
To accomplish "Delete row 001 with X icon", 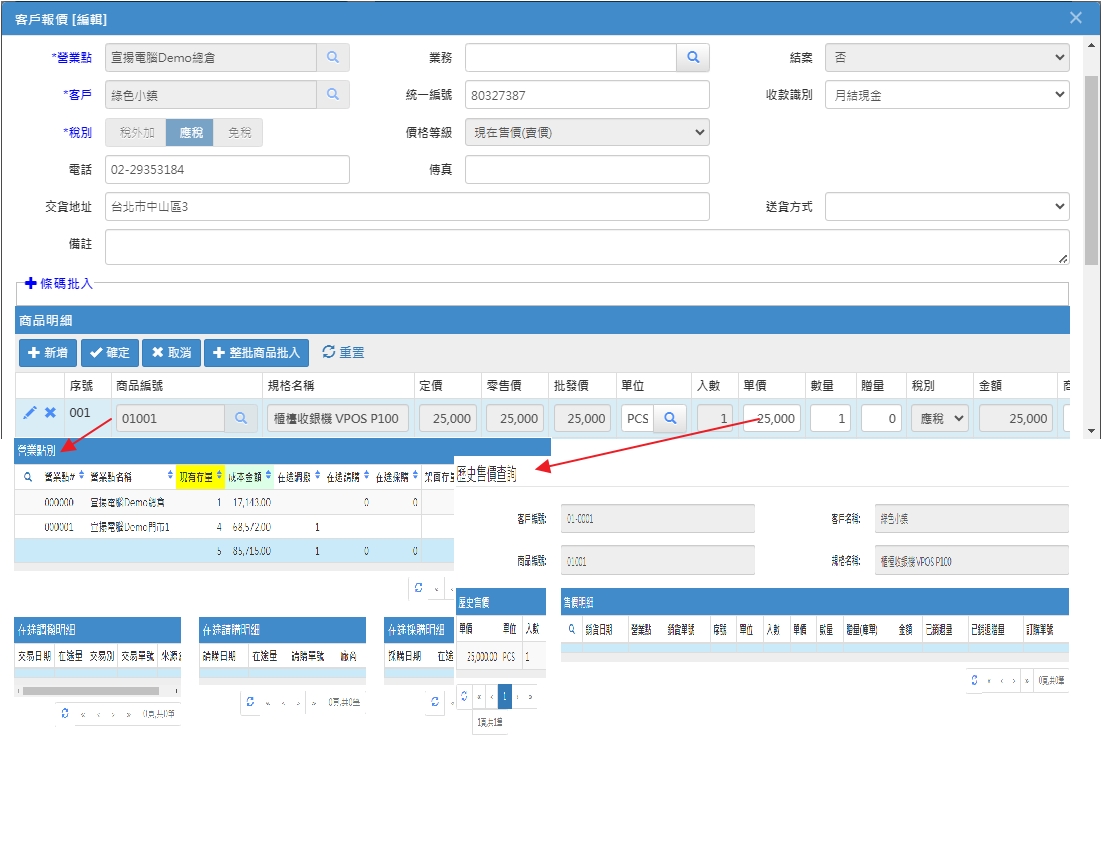I will [50, 413].
